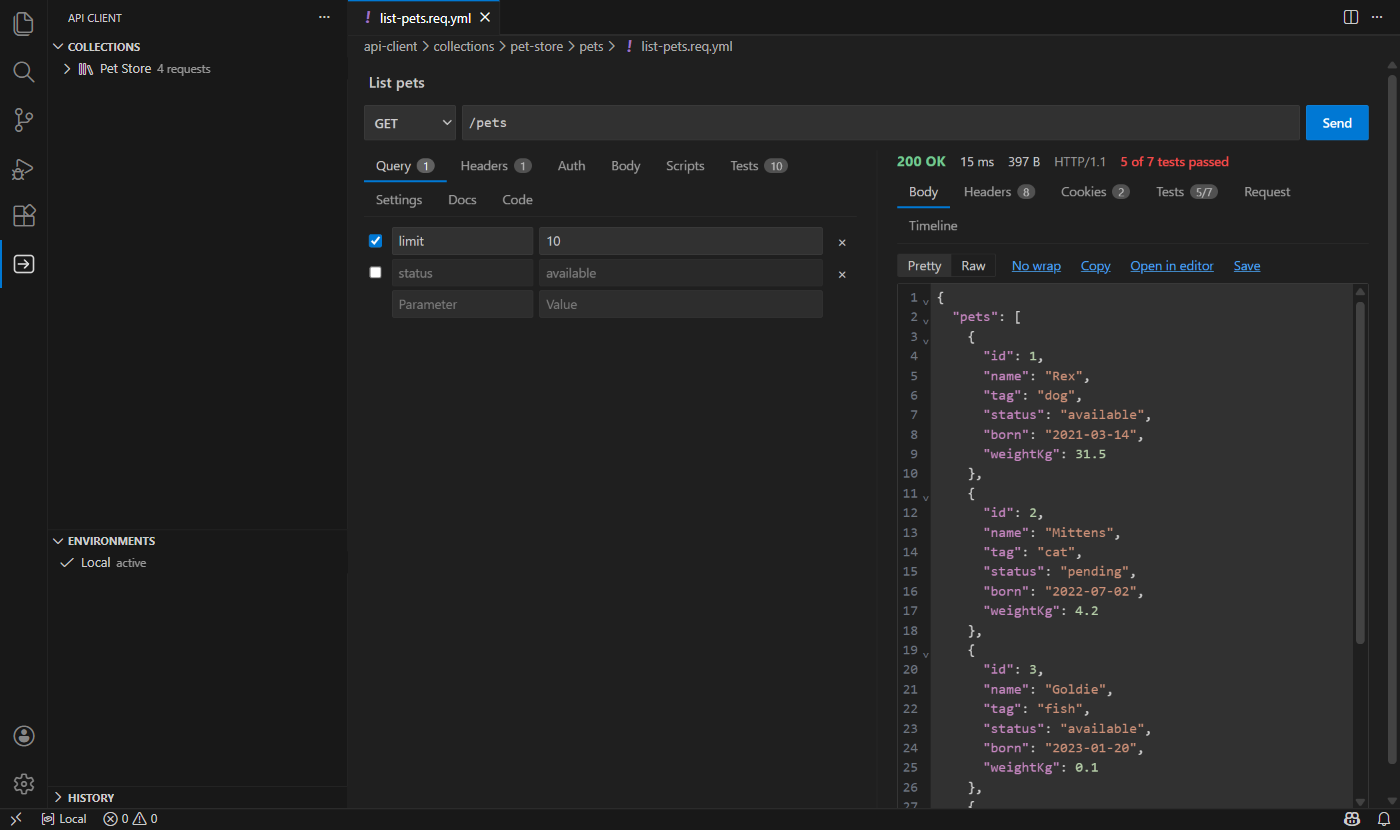Expand the History section
This screenshot has height=830, width=1400.
pos(91,798)
